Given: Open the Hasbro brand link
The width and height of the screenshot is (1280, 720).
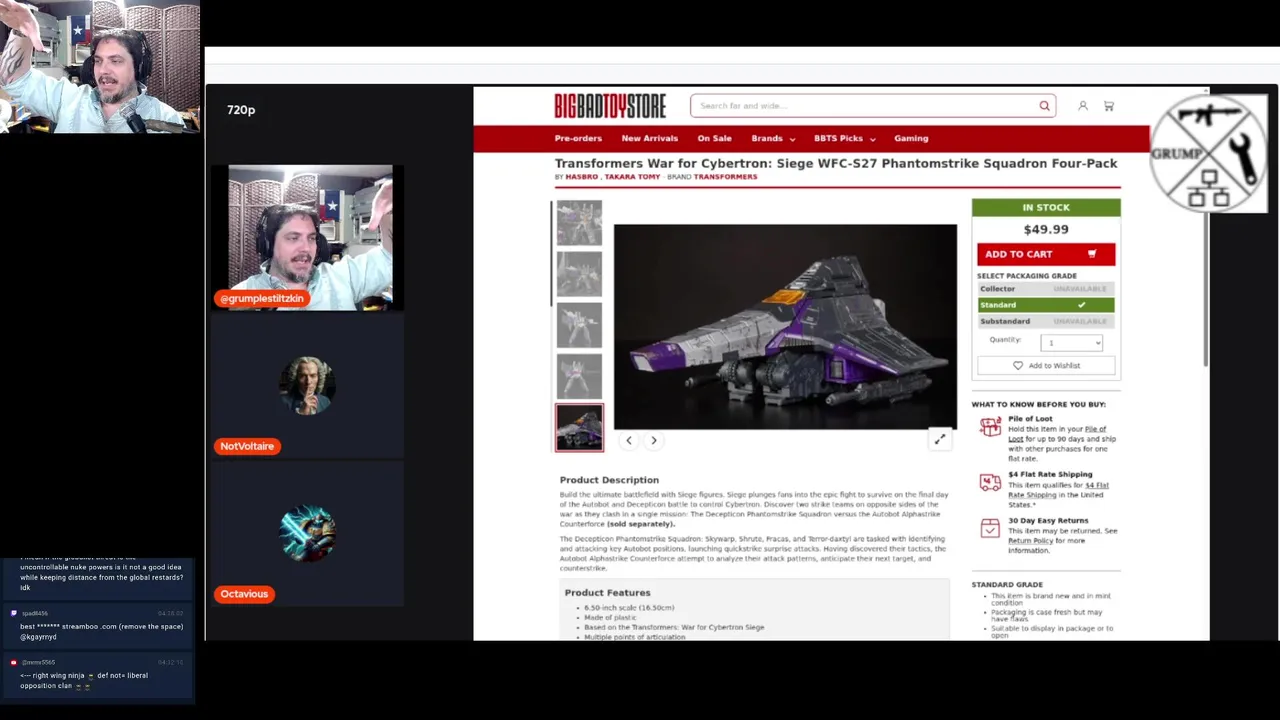Looking at the screenshot, I should tap(581, 177).
